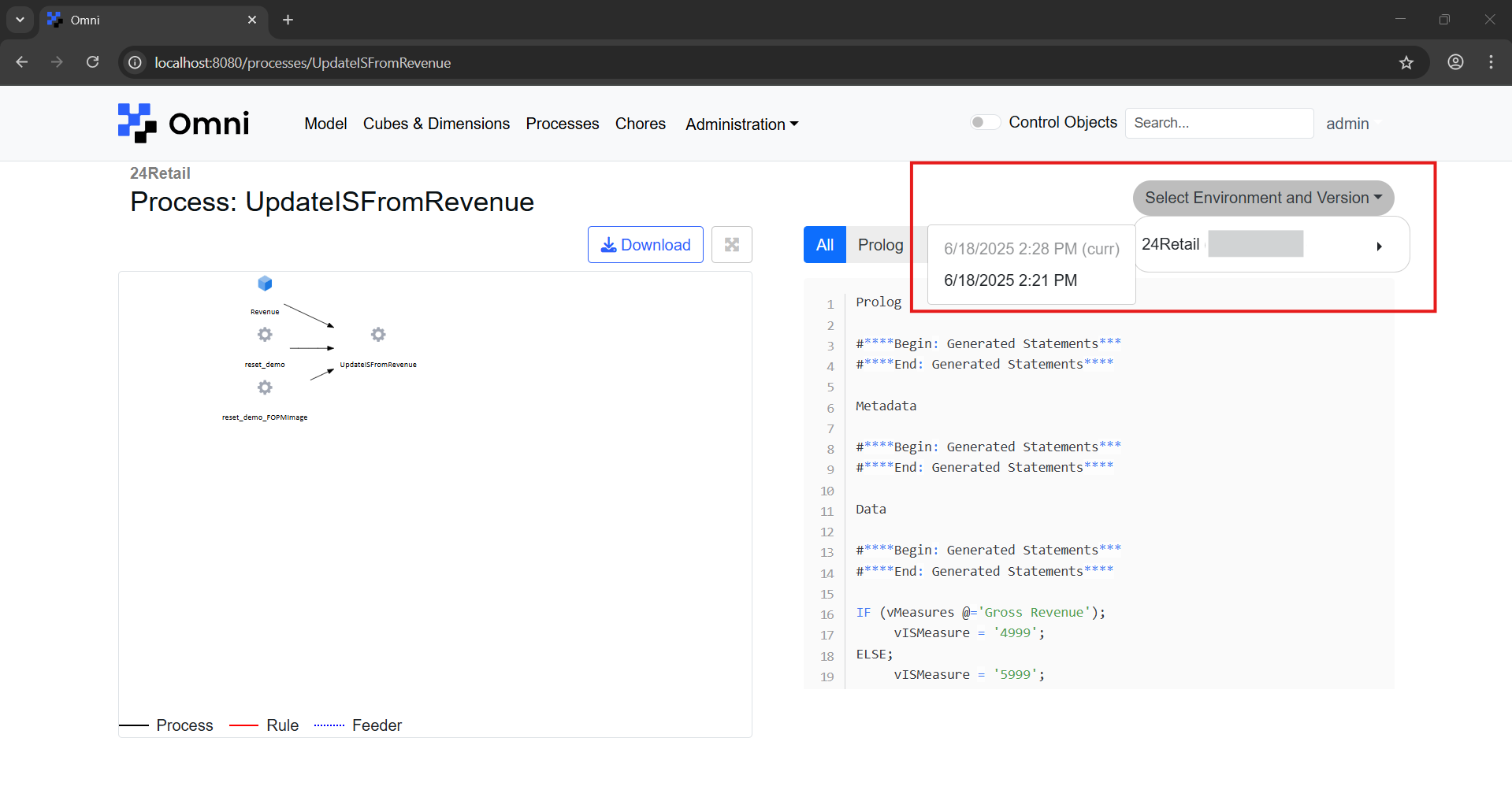The height and width of the screenshot is (801, 1512).
Task: Click the reset_demo_FOPMImage gear node icon
Action: 265,388
